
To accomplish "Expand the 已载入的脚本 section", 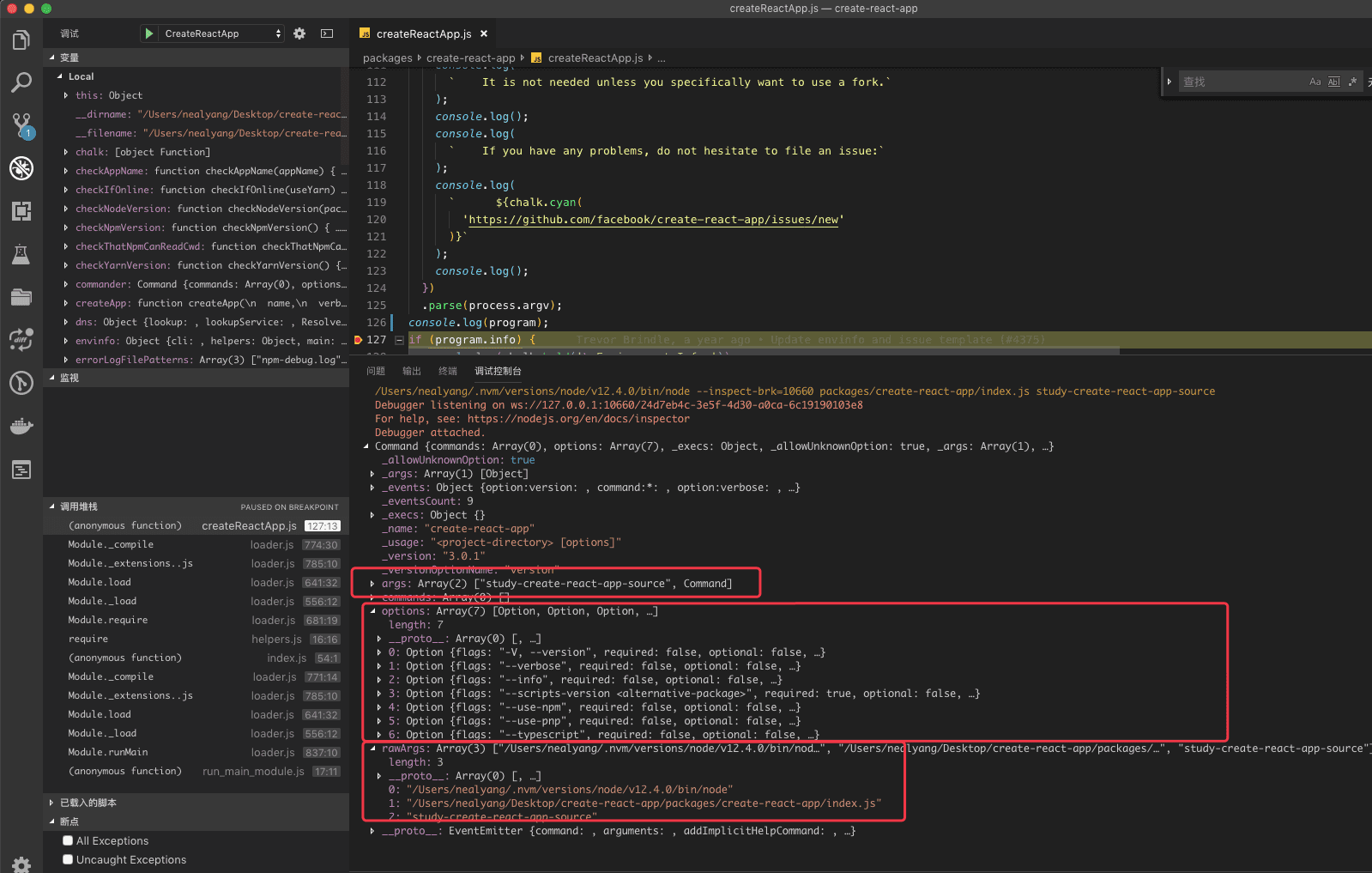I will [x=88, y=803].
